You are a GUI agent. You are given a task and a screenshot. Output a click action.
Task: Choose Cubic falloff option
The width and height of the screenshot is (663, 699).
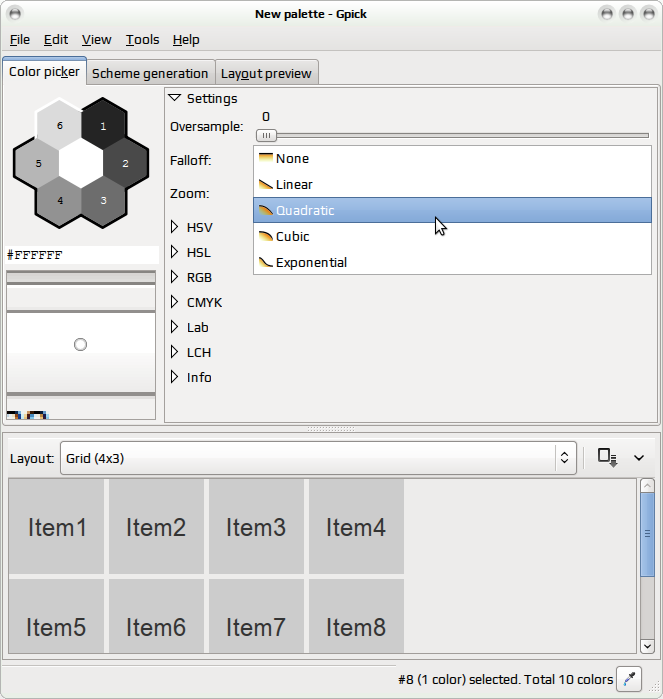(x=452, y=236)
